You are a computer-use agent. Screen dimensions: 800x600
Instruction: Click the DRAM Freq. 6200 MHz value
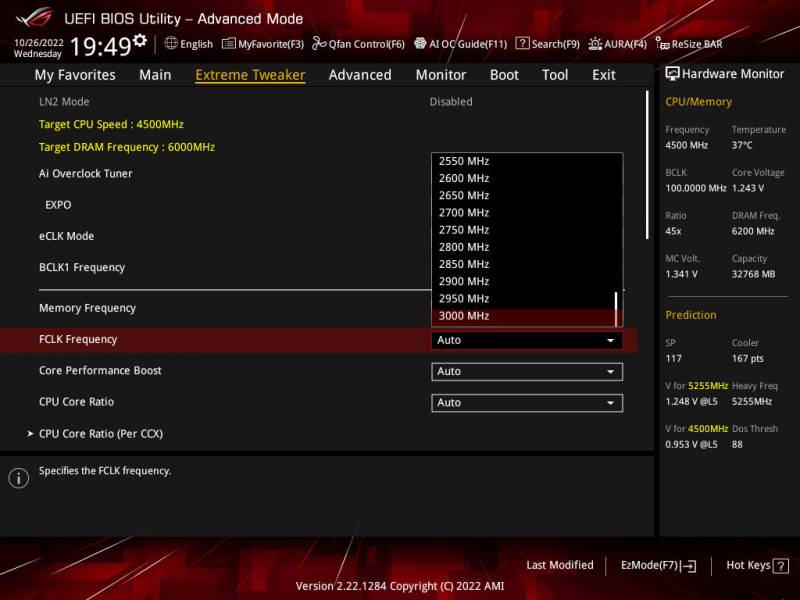tap(753, 231)
